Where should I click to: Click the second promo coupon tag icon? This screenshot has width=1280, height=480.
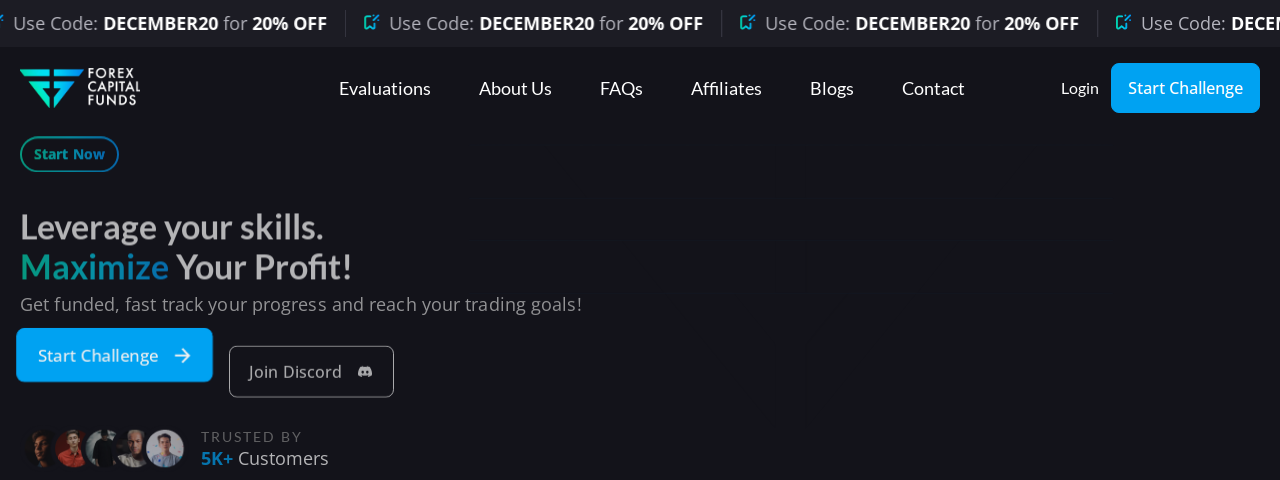(371, 22)
